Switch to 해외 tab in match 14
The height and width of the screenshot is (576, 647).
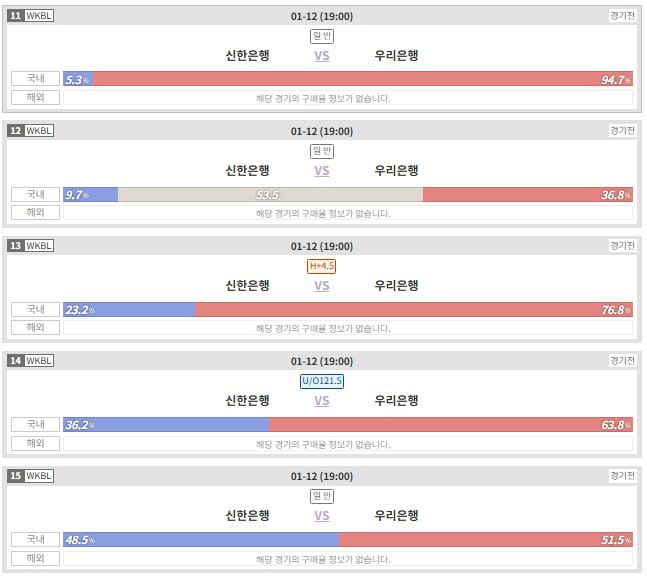[36, 443]
